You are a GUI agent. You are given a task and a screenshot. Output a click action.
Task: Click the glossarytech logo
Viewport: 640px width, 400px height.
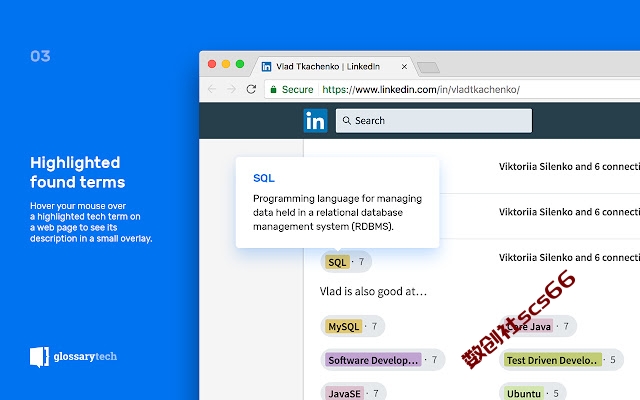(x=73, y=357)
